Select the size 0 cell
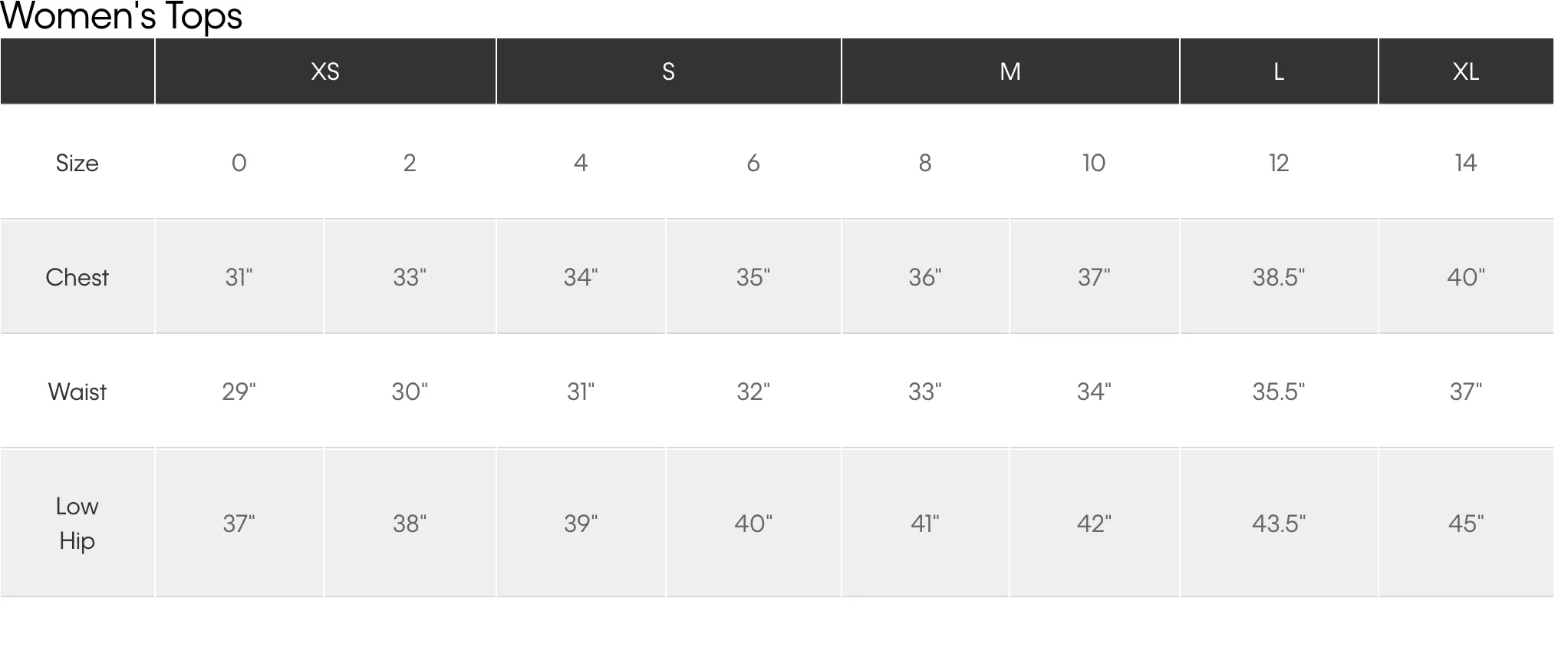This screenshot has width=1568, height=651. point(239,162)
